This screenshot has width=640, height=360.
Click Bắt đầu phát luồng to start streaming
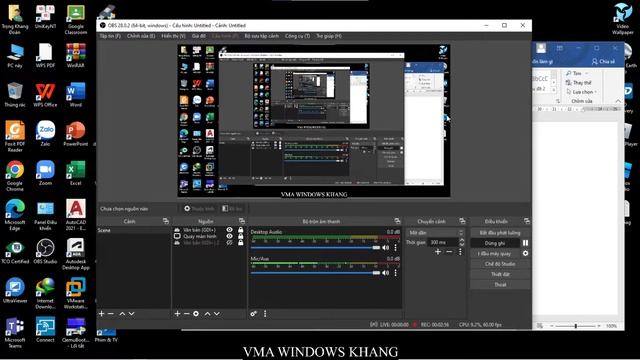tap(500, 233)
